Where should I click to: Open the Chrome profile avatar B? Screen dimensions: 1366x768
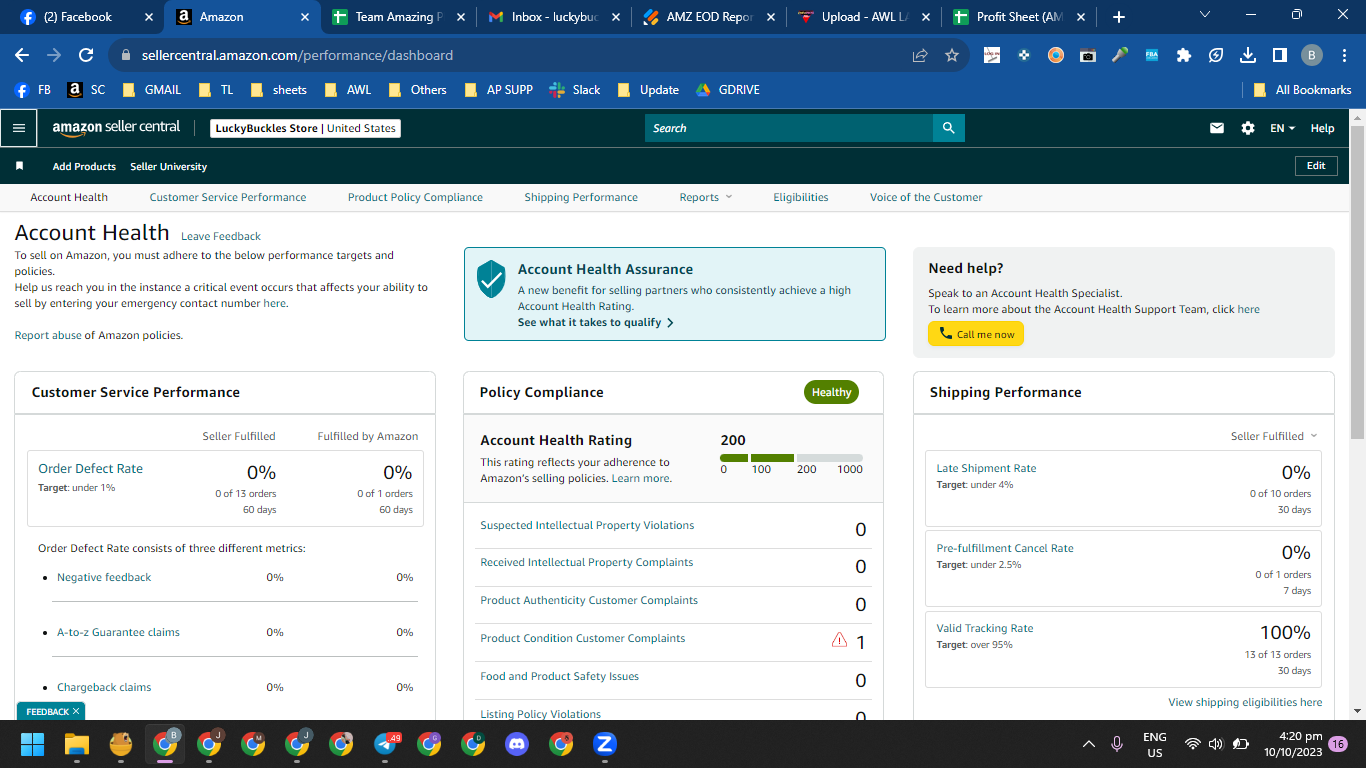coord(1311,55)
